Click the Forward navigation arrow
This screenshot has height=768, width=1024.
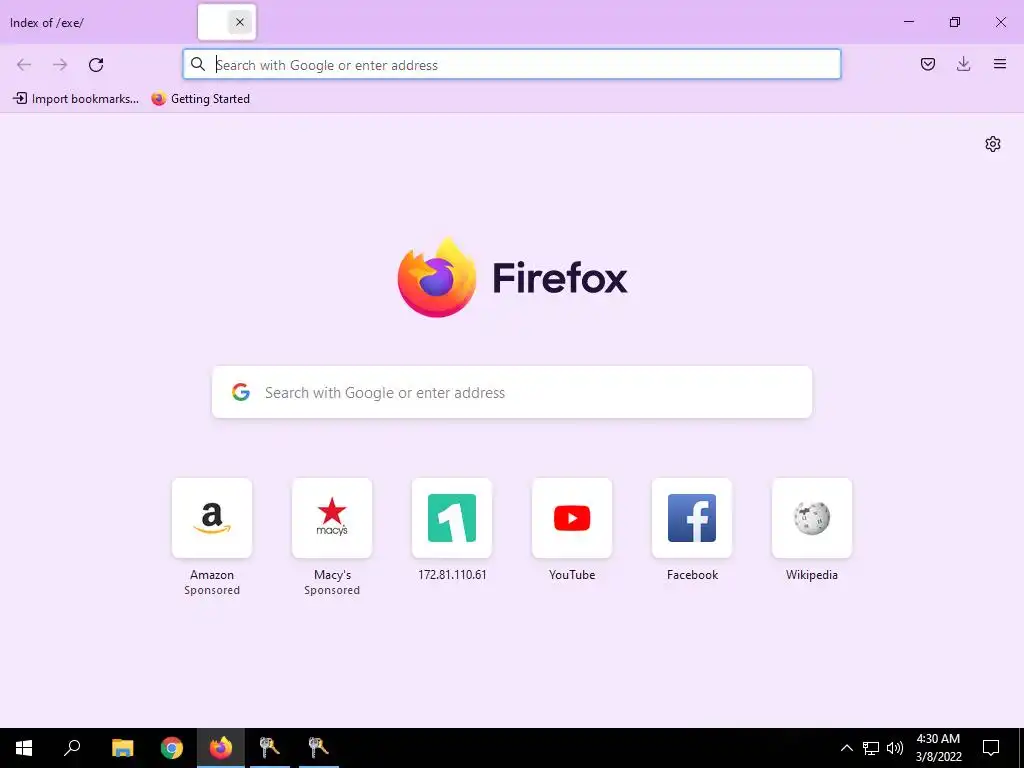60,65
